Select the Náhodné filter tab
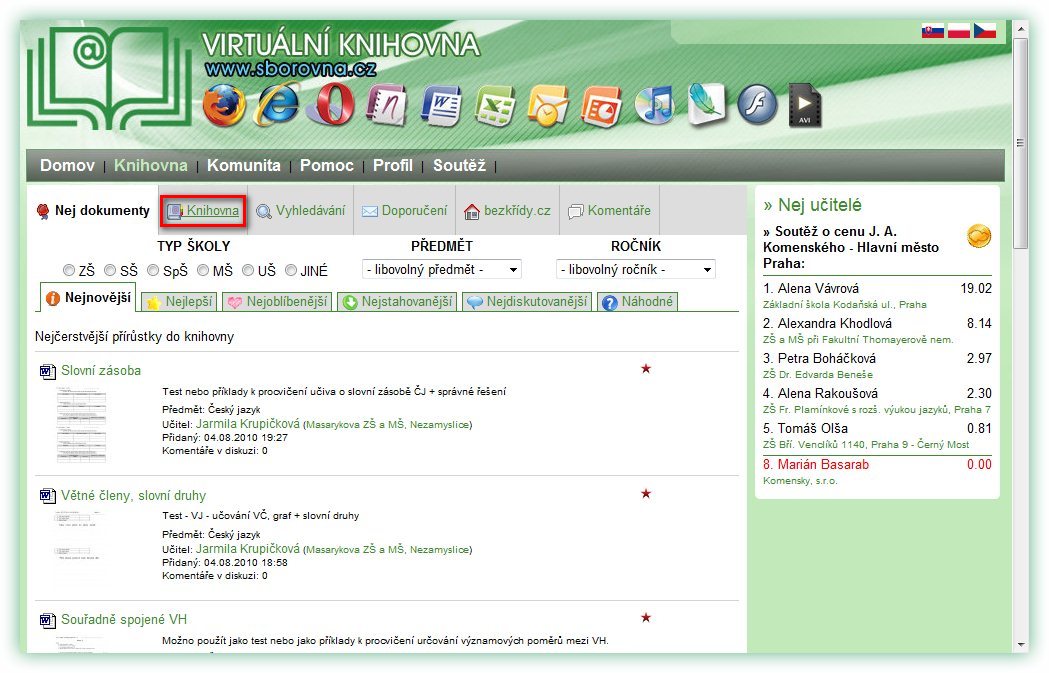The image size is (1049, 673). coord(638,302)
